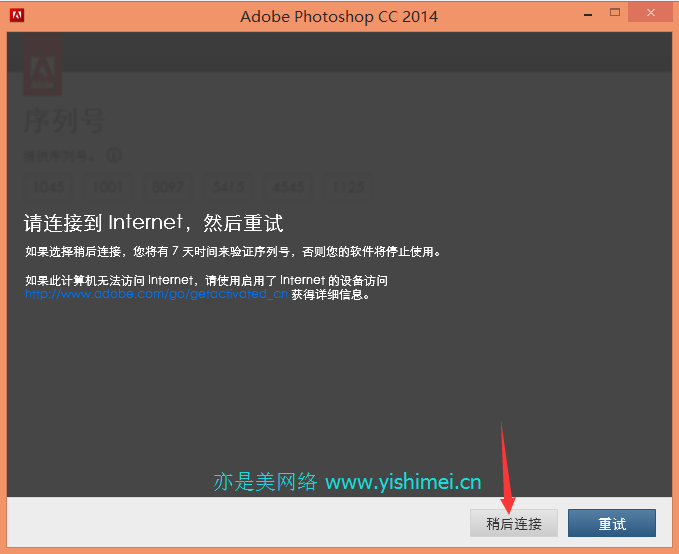The height and width of the screenshot is (554, 679).
Task: Click the window title Adobe Photoshop CC 2014
Action: [x=339, y=16]
